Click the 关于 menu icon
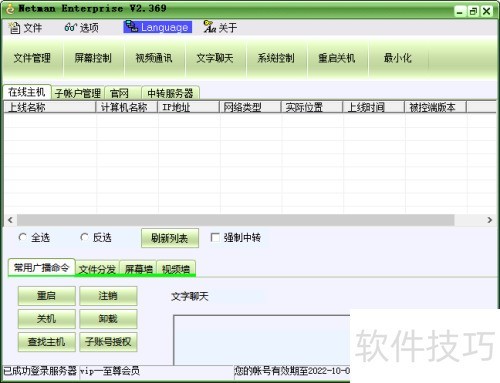Screen dimensions: 500x383 (x=210, y=27)
